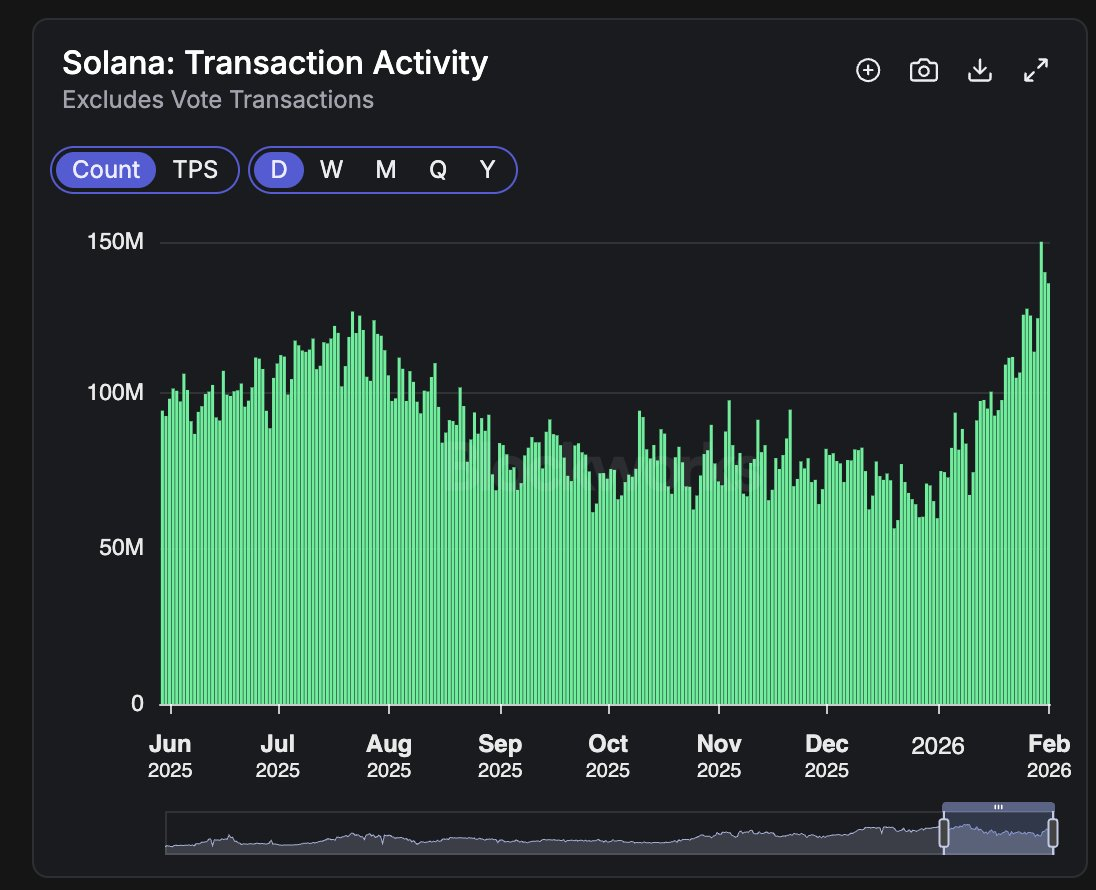Click the unselected area of the overview minimap
1096x890 pixels.
pos(550,835)
